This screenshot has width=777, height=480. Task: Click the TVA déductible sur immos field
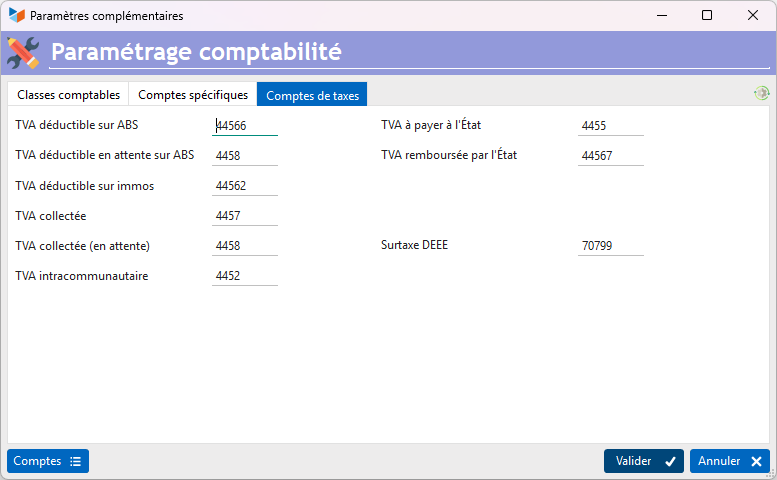[245, 186]
